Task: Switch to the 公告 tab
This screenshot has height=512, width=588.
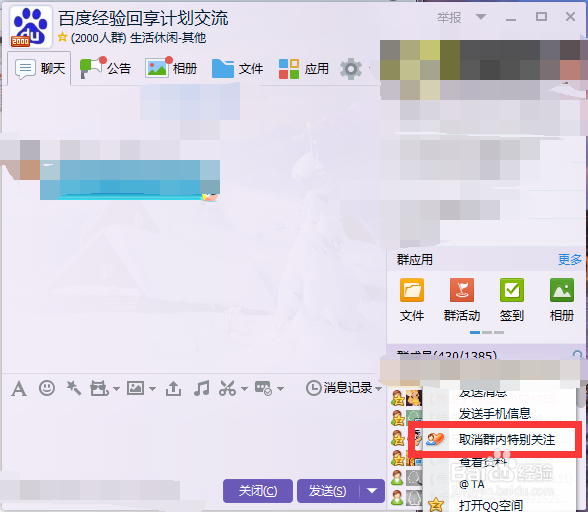Action: point(105,69)
